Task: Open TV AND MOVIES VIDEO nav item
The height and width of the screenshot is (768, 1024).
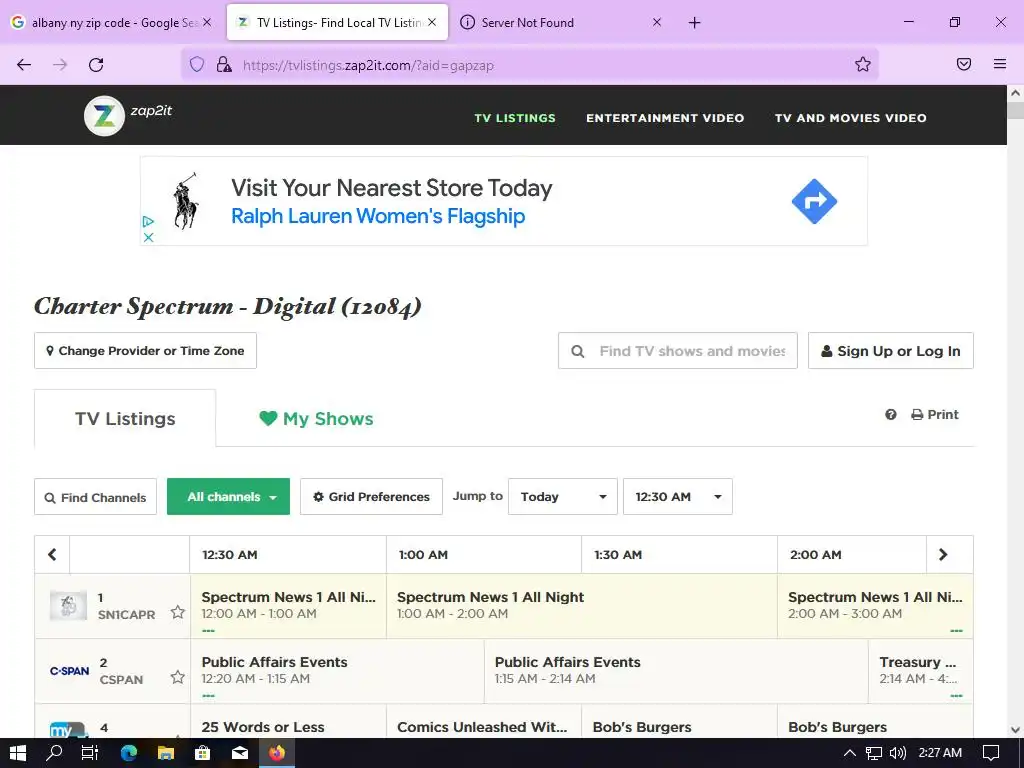Action: pos(850,118)
